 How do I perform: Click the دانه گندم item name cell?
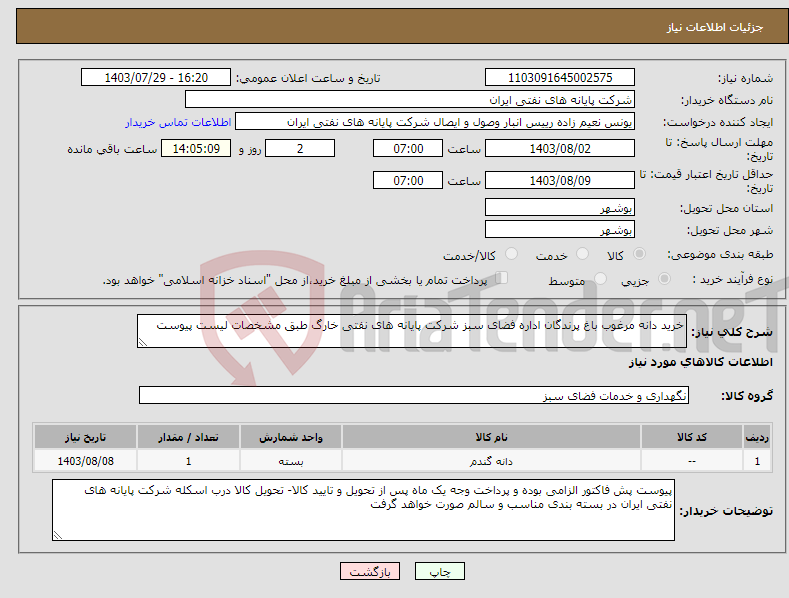(491, 461)
